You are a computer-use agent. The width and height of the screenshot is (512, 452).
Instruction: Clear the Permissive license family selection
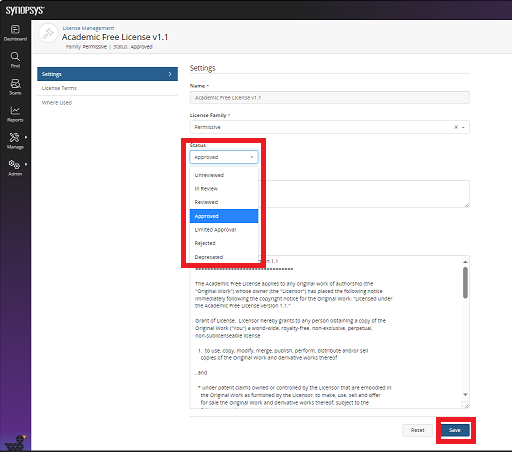pos(456,127)
